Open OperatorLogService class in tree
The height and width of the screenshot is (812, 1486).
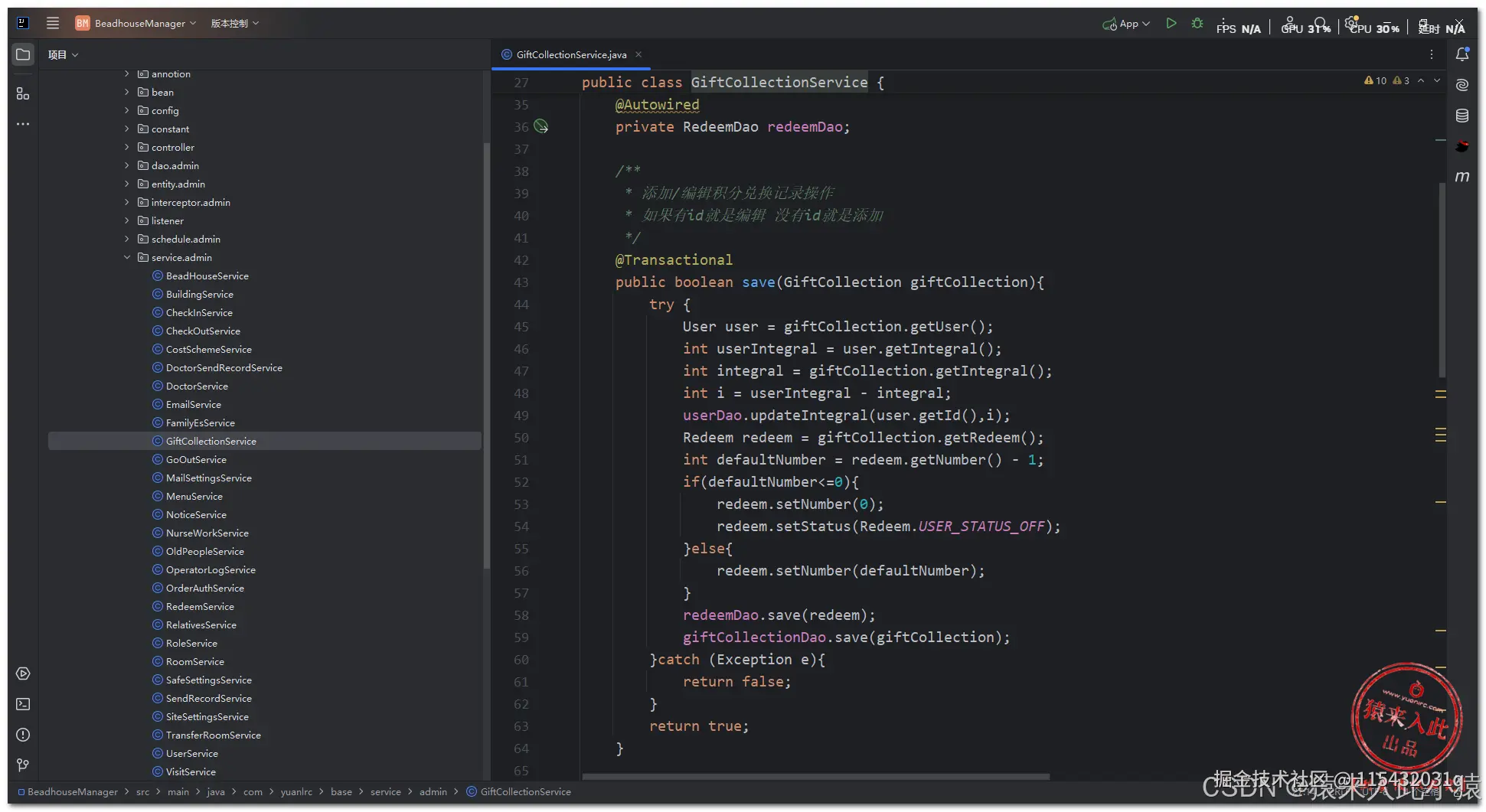pyautogui.click(x=211, y=569)
